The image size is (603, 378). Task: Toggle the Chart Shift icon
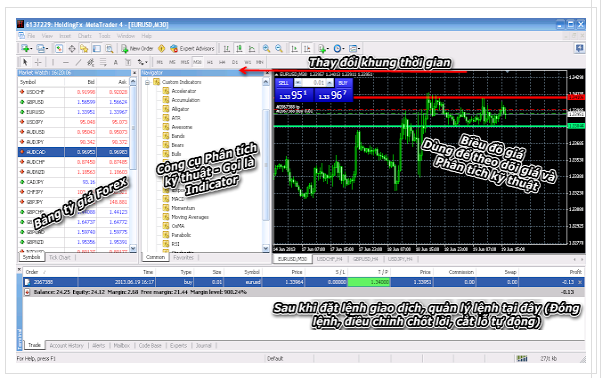click(x=307, y=48)
